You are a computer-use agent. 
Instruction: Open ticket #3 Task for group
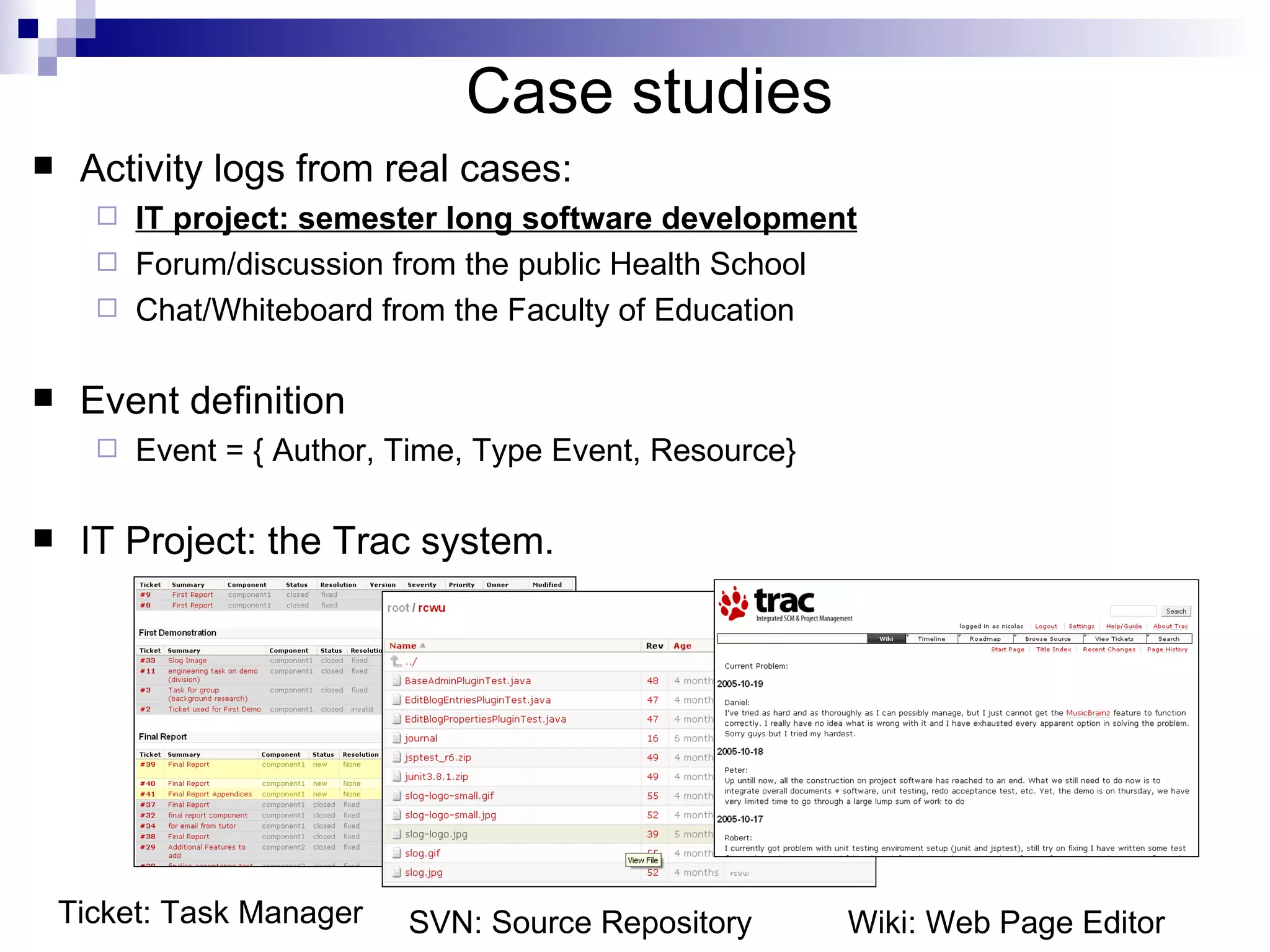click(208, 694)
